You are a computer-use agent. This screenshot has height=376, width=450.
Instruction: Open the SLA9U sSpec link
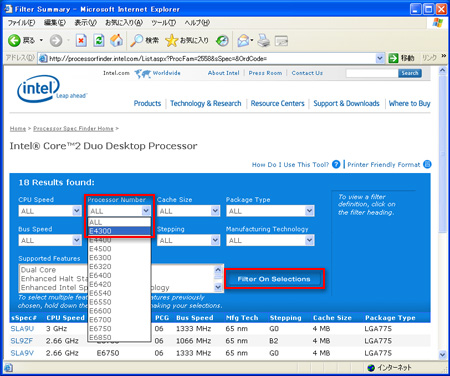click(x=22, y=329)
